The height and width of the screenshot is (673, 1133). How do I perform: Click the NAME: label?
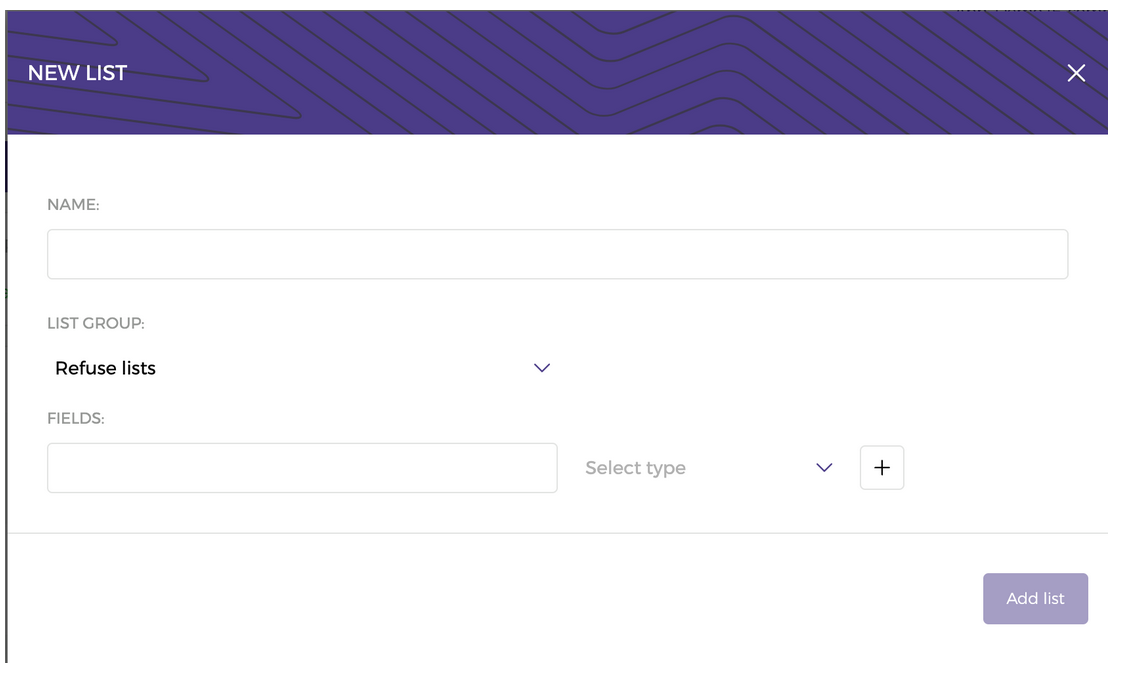pyautogui.click(x=73, y=205)
